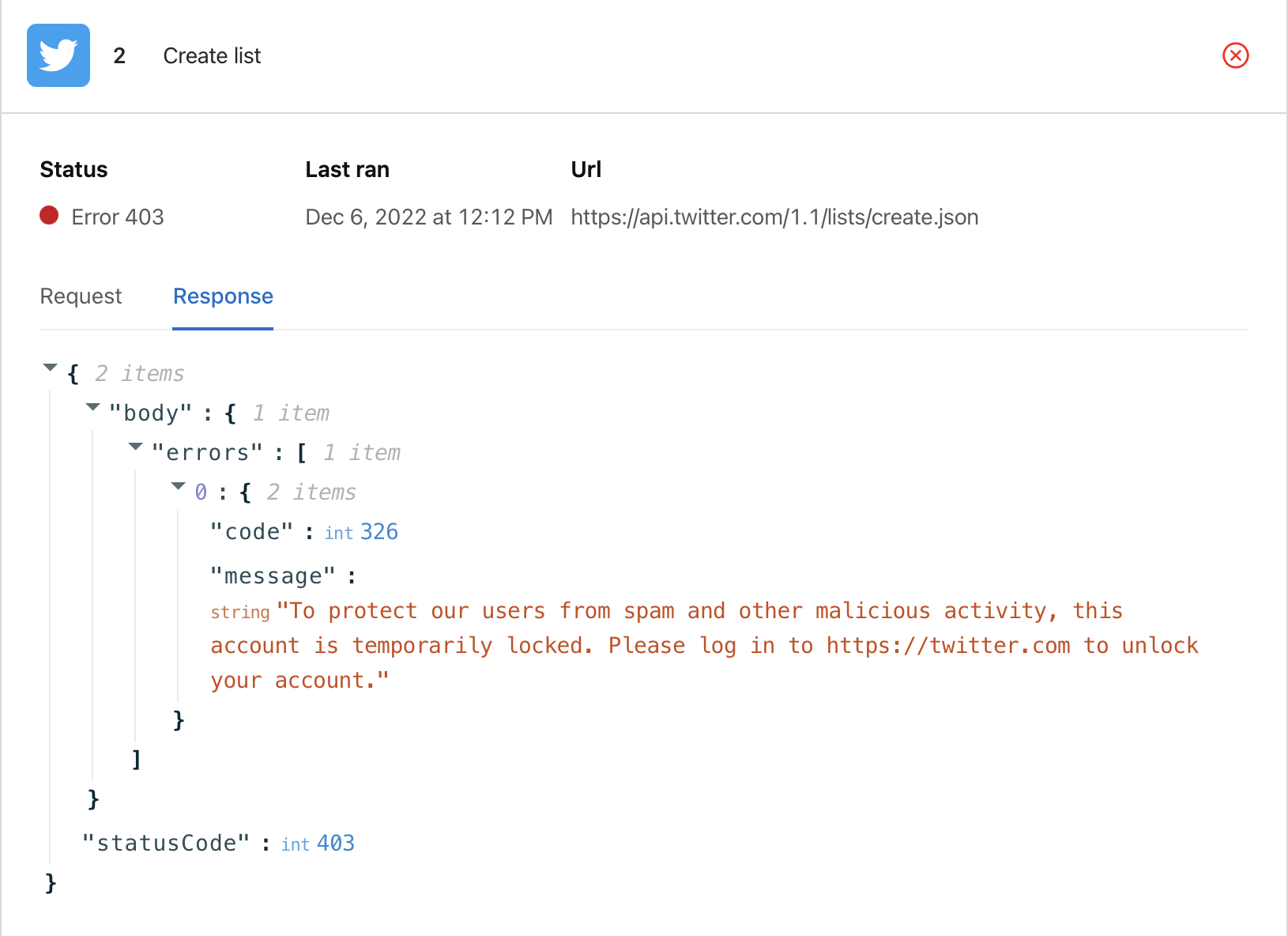This screenshot has height=936, width=1288.
Task: Collapse the "errors" array triangle
Action: click(x=136, y=447)
